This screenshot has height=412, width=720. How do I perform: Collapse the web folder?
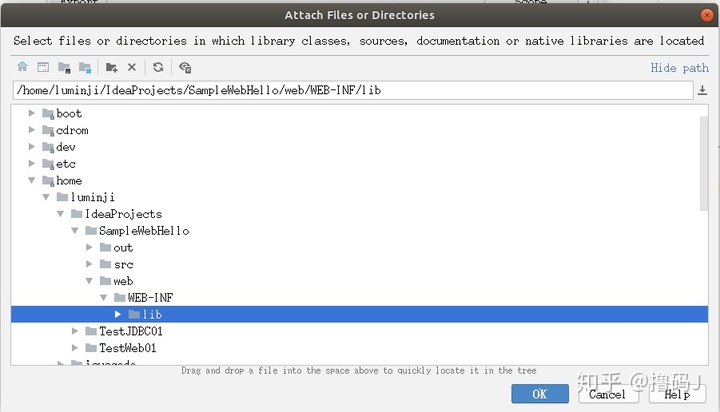(x=89, y=281)
